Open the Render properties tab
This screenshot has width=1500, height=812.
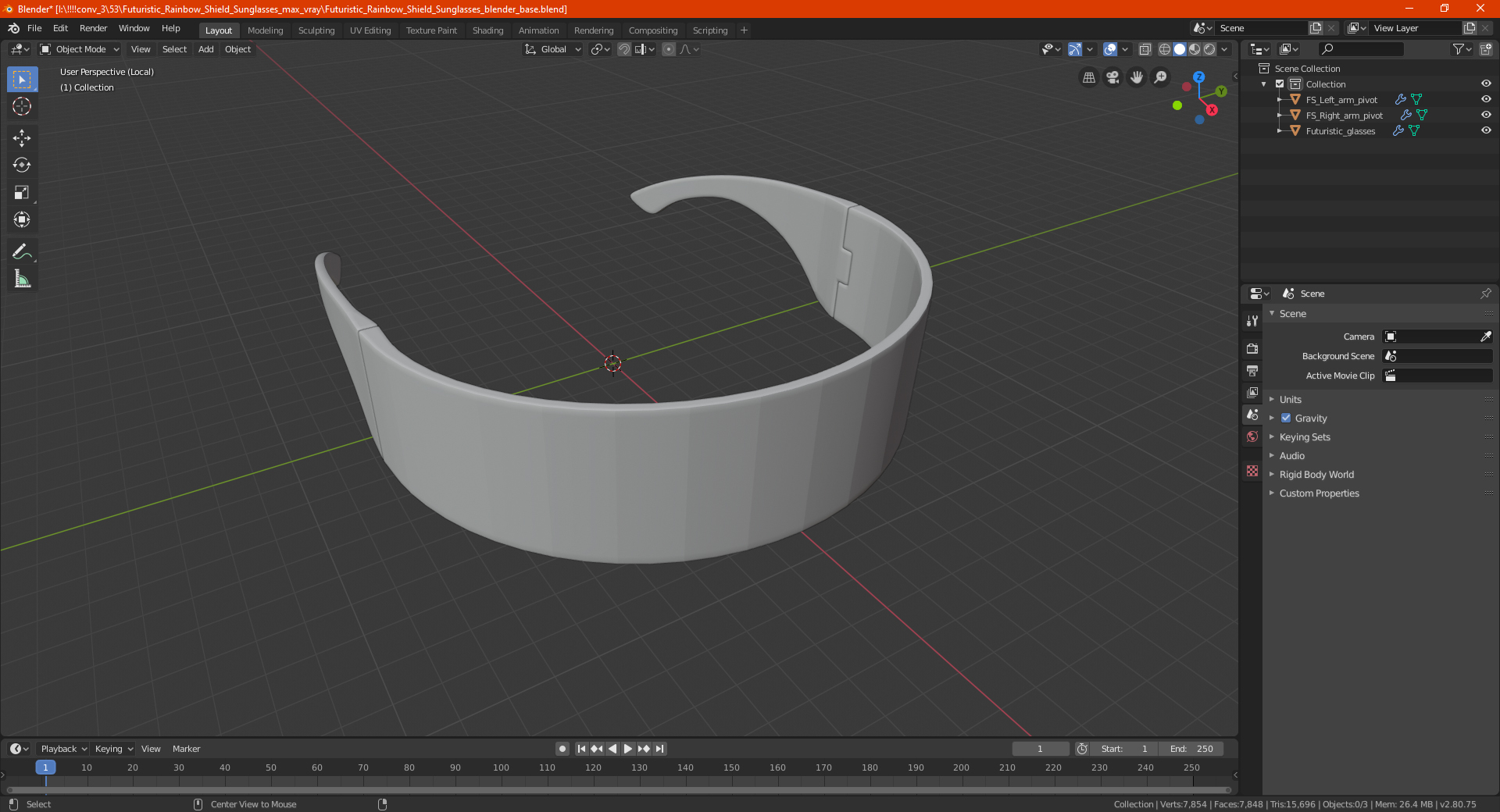coord(1252,348)
